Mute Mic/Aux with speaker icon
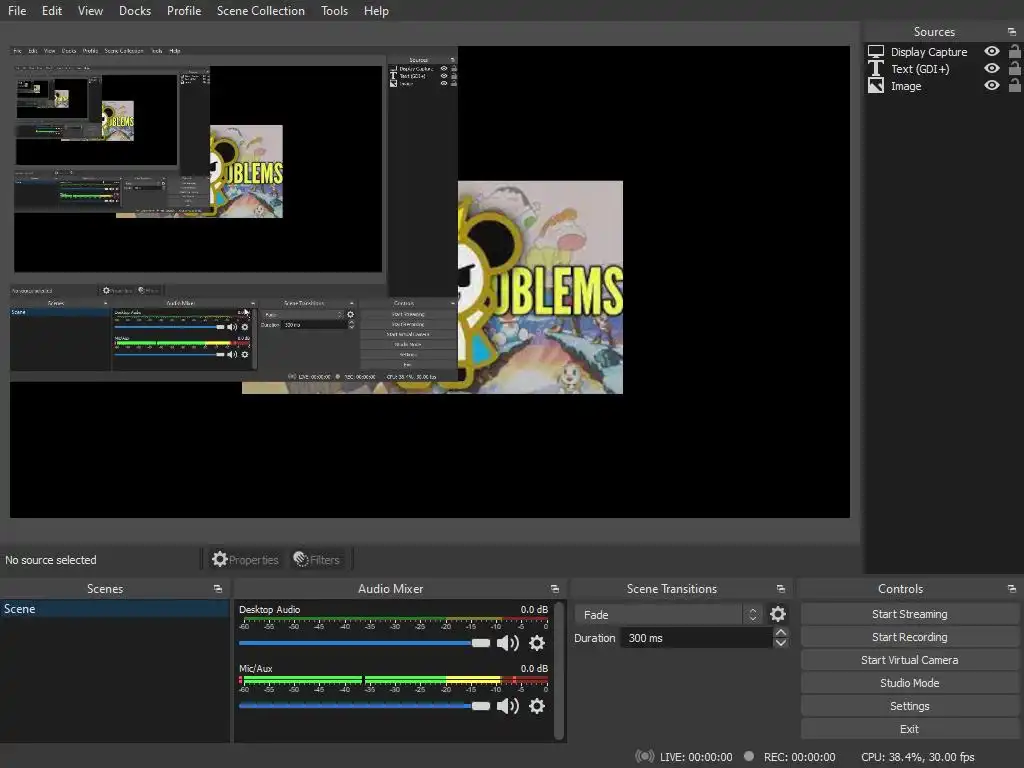Image resolution: width=1024 pixels, height=768 pixels. (x=507, y=706)
